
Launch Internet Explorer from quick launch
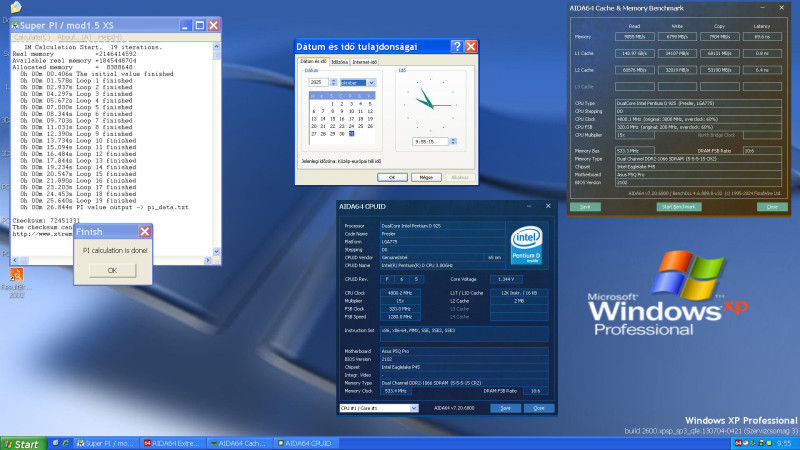[x=65, y=443]
